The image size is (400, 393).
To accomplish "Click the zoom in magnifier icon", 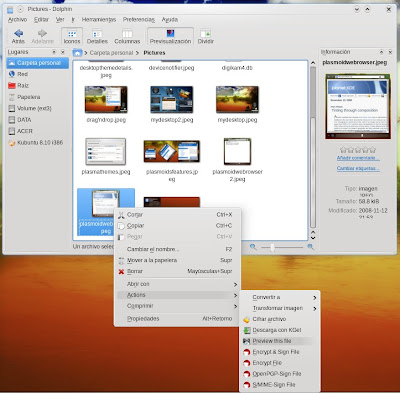I will click(x=311, y=247).
